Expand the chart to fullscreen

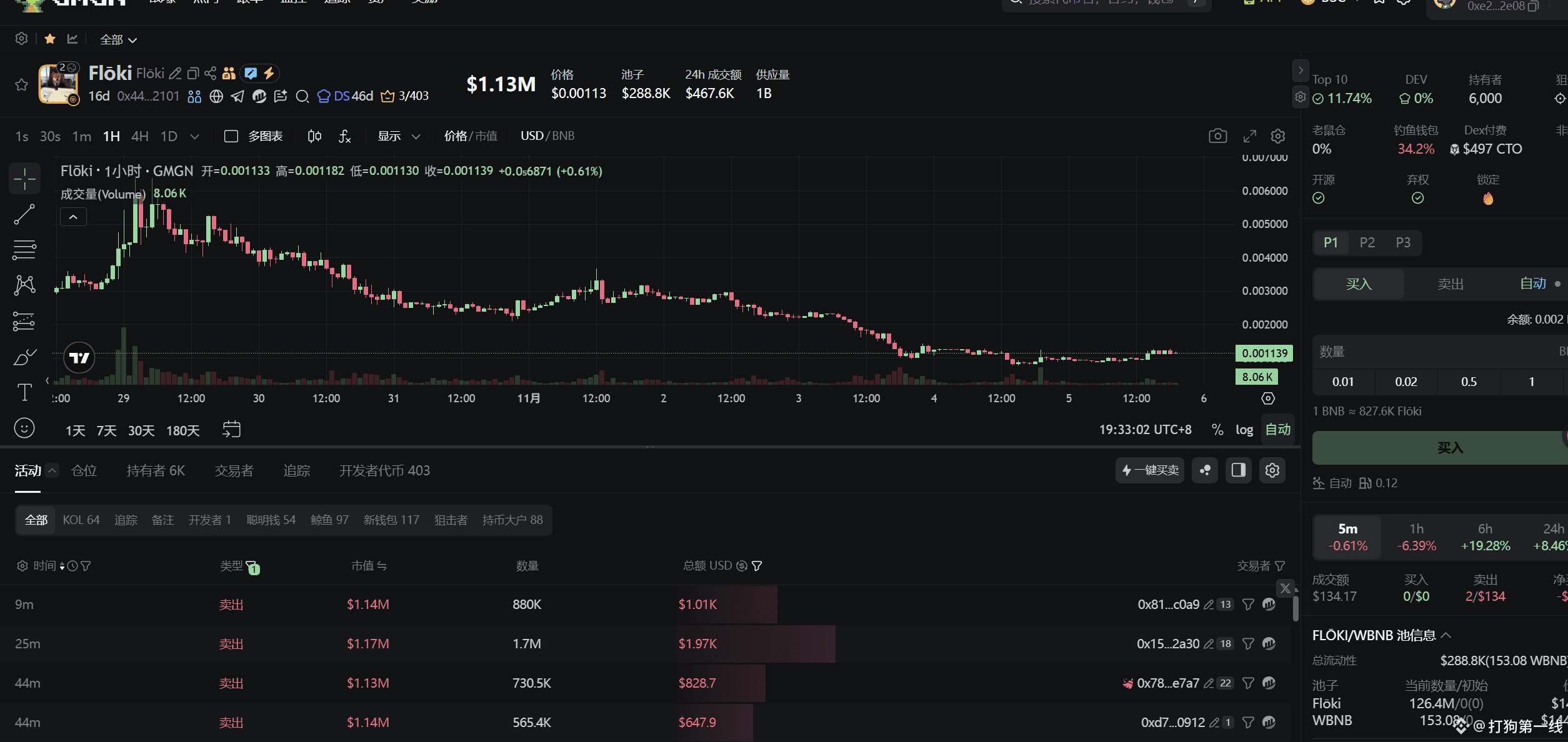tap(1249, 136)
